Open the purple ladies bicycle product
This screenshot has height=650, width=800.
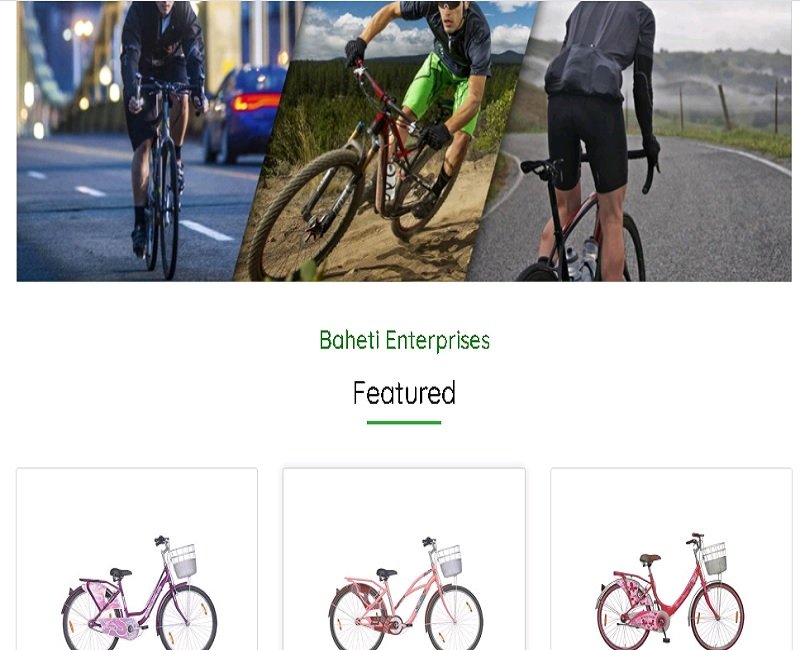137,559
